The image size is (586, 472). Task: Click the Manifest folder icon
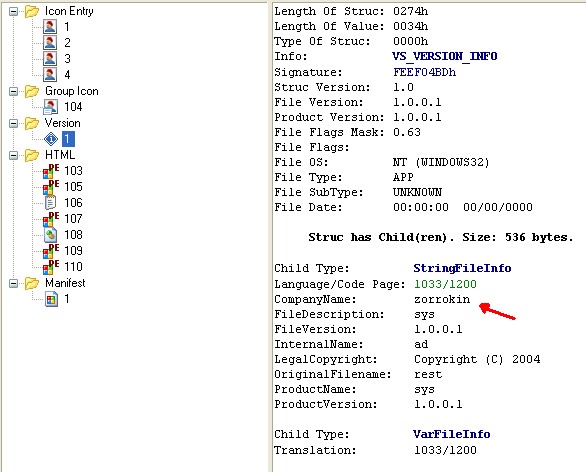[x=32, y=283]
